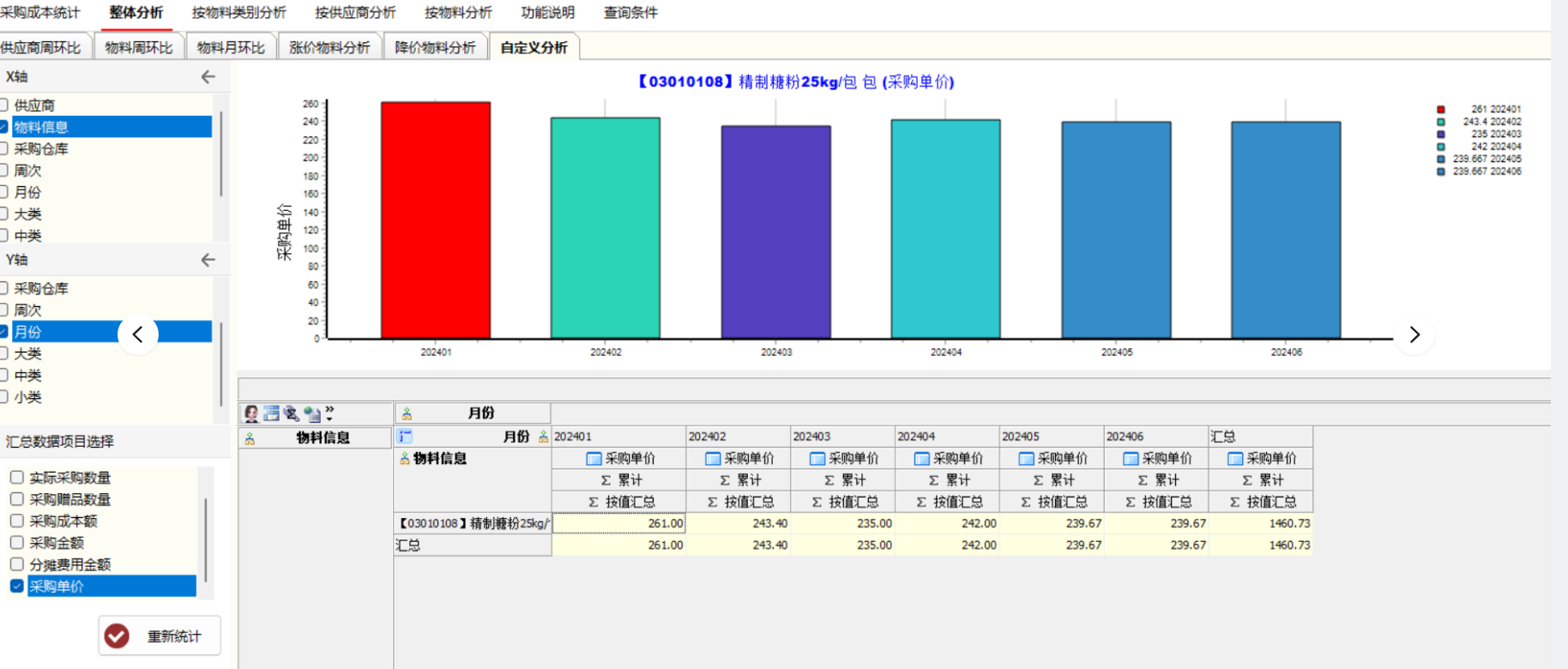Switch to 涨价物料分析 sub-tab
Image resolution: width=1568 pixels, height=669 pixels.
pyautogui.click(x=329, y=47)
